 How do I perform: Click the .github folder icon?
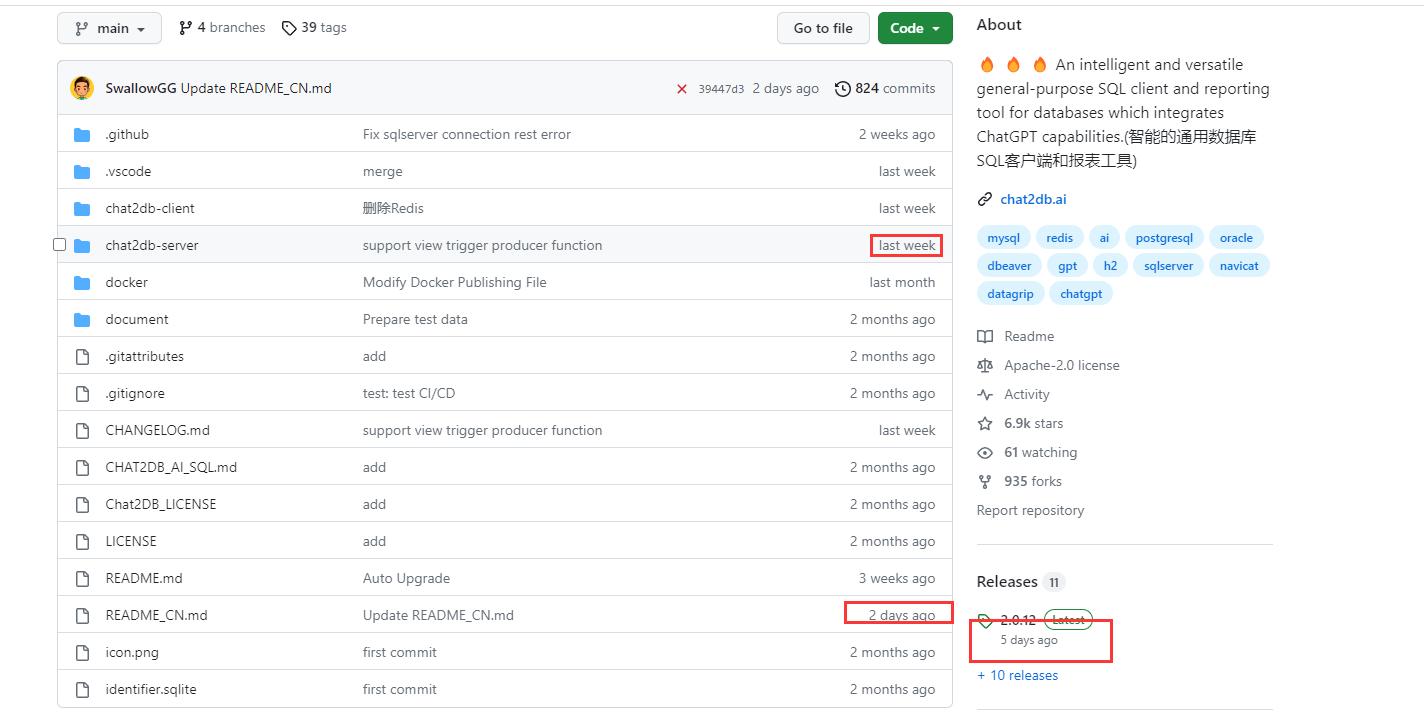(82, 134)
